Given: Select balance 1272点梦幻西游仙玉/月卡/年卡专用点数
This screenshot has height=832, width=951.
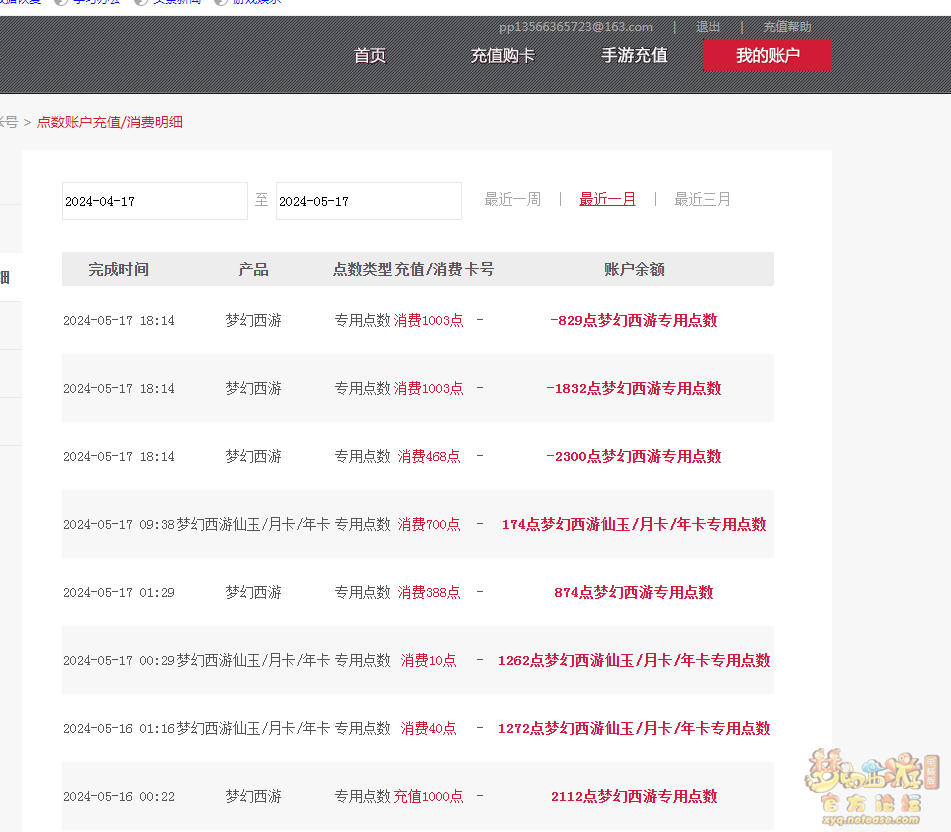Looking at the screenshot, I should [634, 728].
